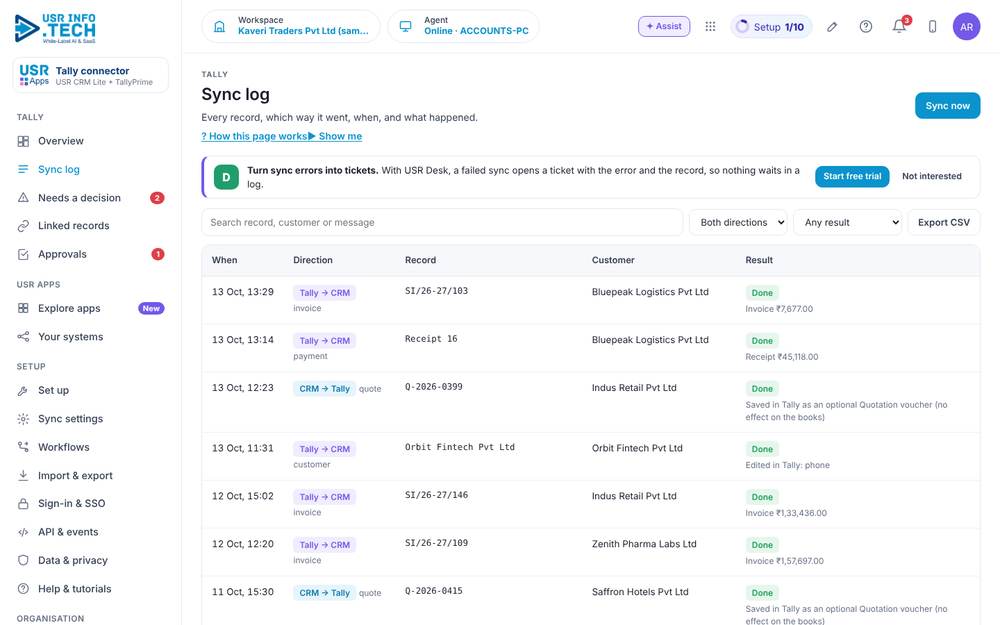Open Explore apps page

[x=91, y=309]
